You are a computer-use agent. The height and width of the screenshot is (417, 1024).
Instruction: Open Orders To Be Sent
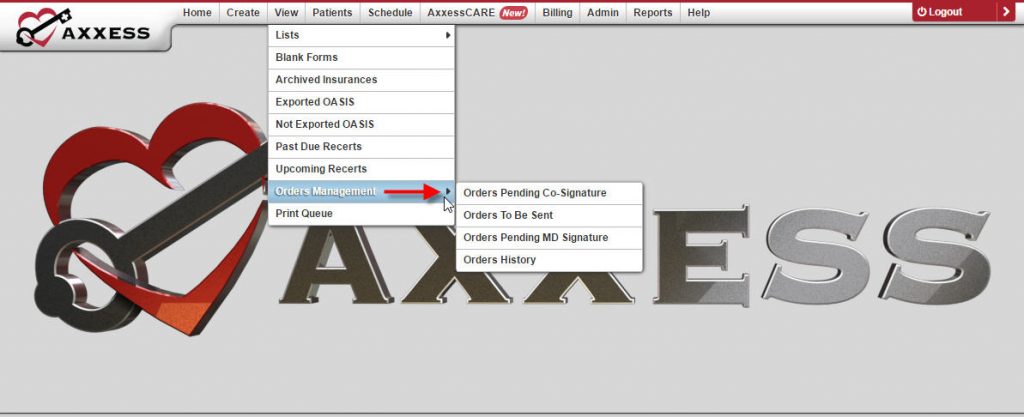(x=549, y=215)
